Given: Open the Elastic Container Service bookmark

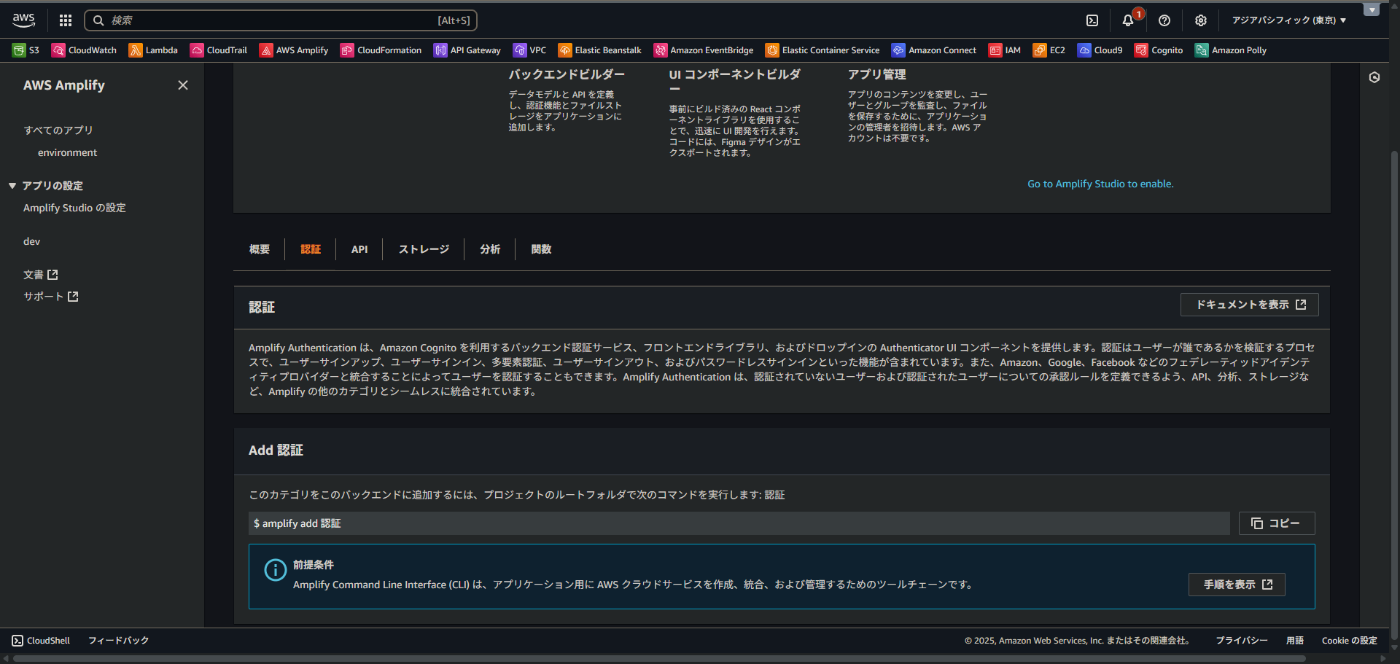Looking at the screenshot, I should pyautogui.click(x=823, y=50).
